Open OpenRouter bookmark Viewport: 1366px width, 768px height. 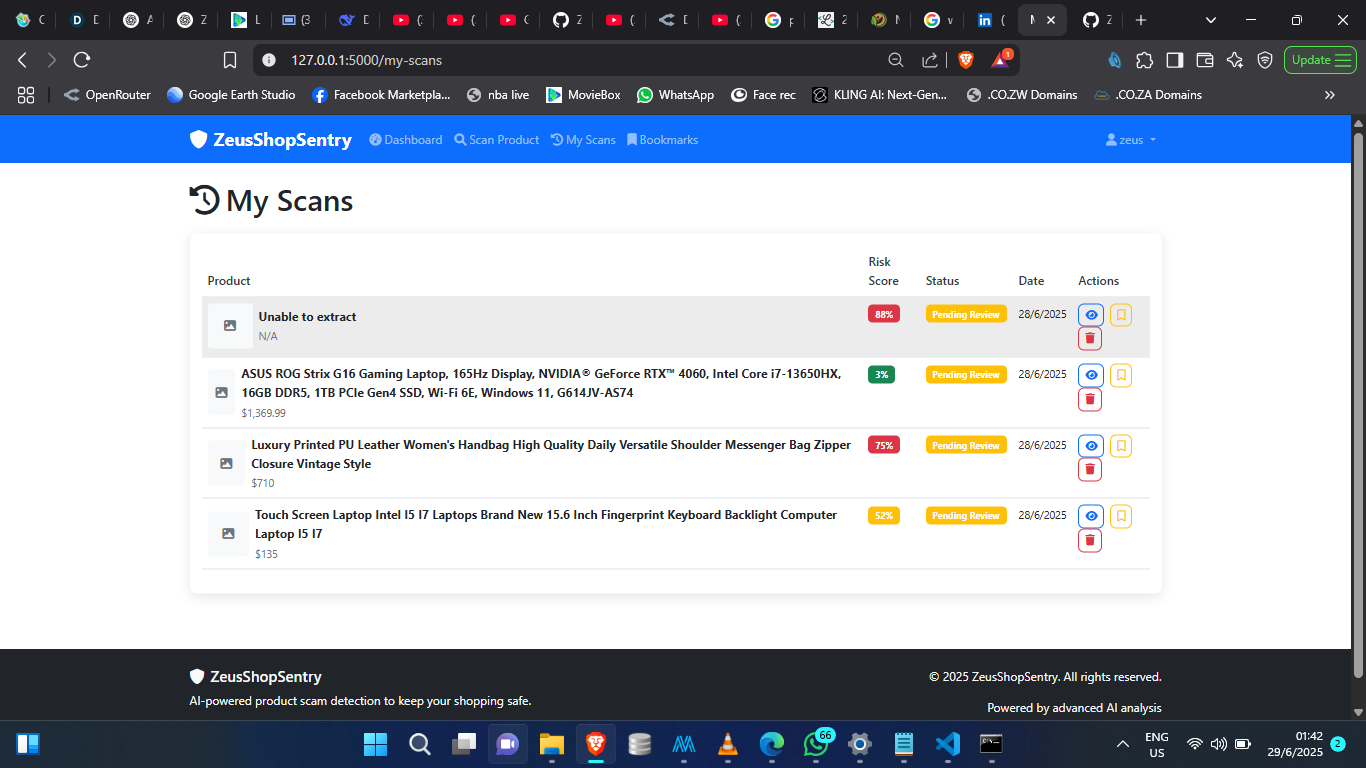tap(107, 95)
